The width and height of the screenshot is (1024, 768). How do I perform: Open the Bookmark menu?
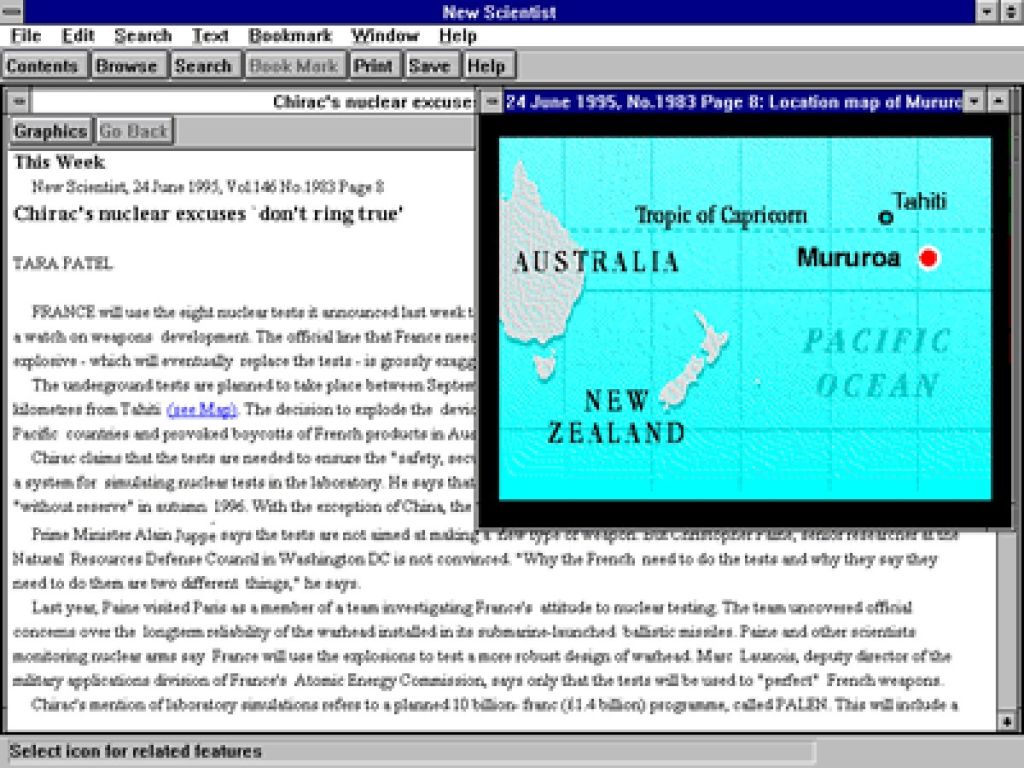(x=290, y=36)
